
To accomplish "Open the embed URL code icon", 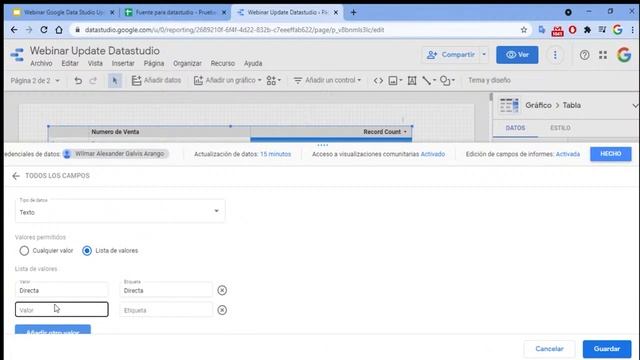I will (x=378, y=80).
